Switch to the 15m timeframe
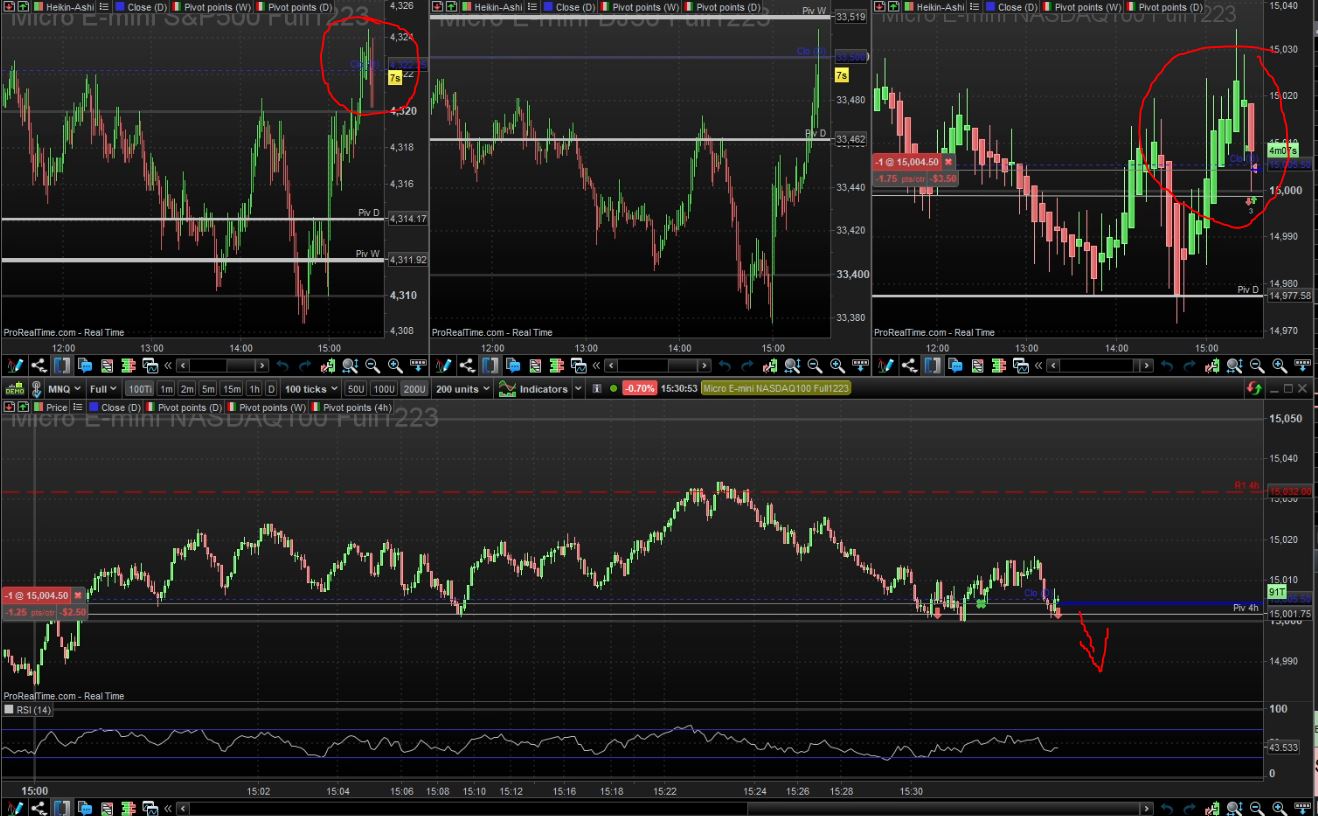The height and width of the screenshot is (816, 1318). click(x=232, y=389)
